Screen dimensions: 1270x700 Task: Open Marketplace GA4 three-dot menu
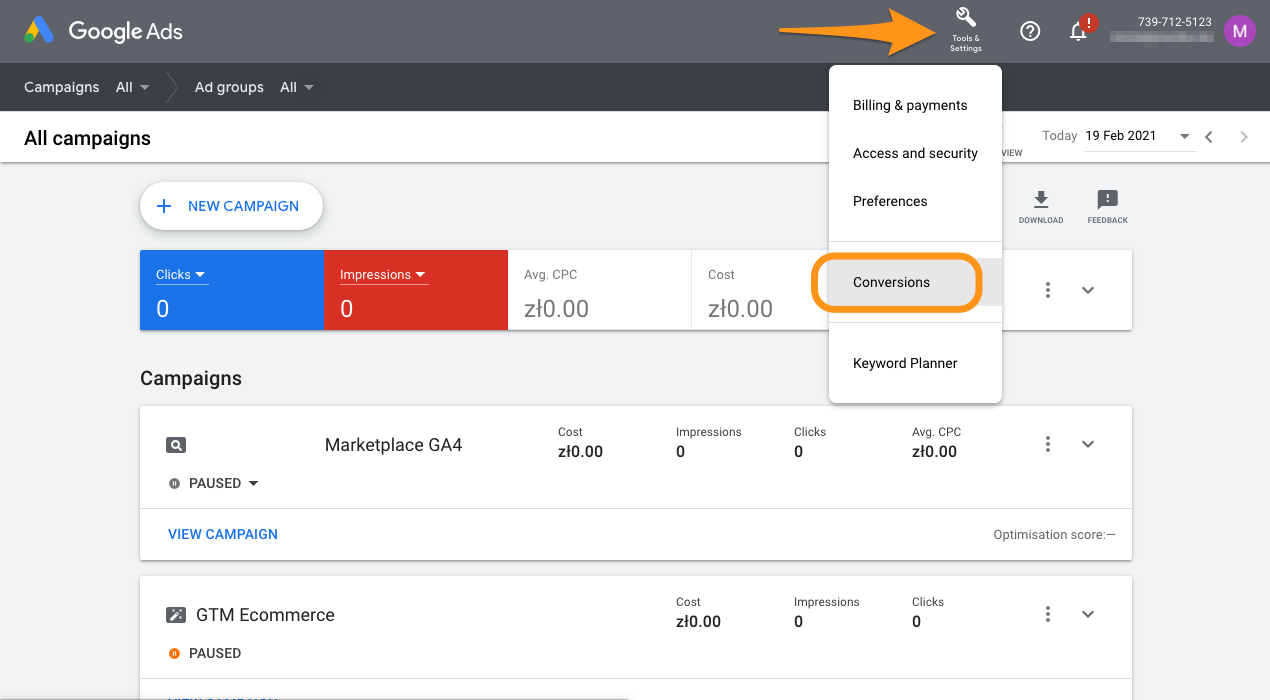(1048, 444)
